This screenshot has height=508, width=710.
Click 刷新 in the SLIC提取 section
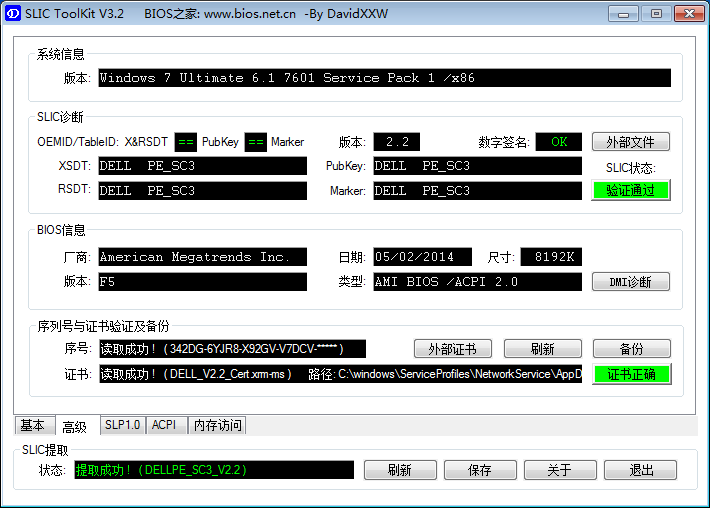pos(400,470)
